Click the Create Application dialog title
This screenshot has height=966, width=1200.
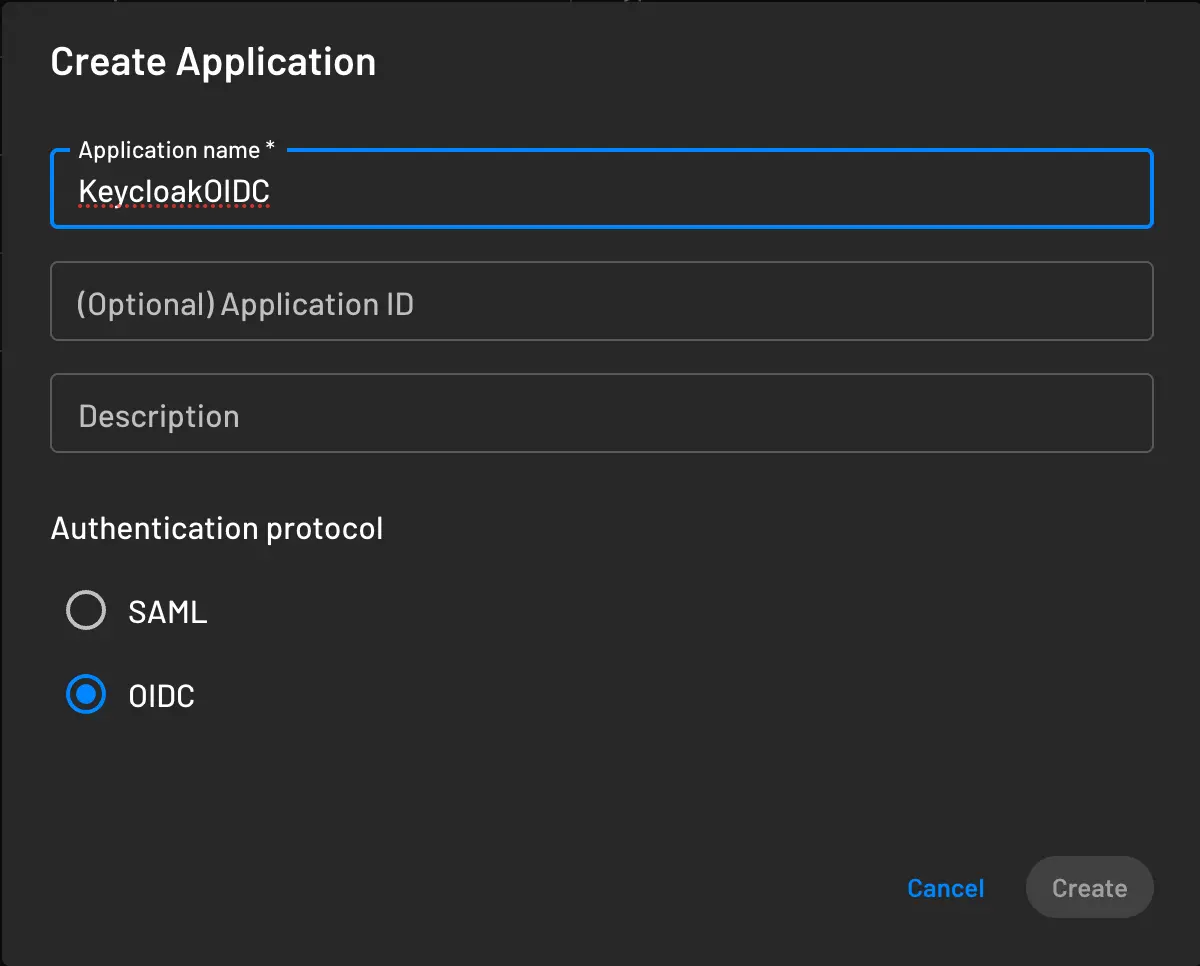[x=213, y=61]
